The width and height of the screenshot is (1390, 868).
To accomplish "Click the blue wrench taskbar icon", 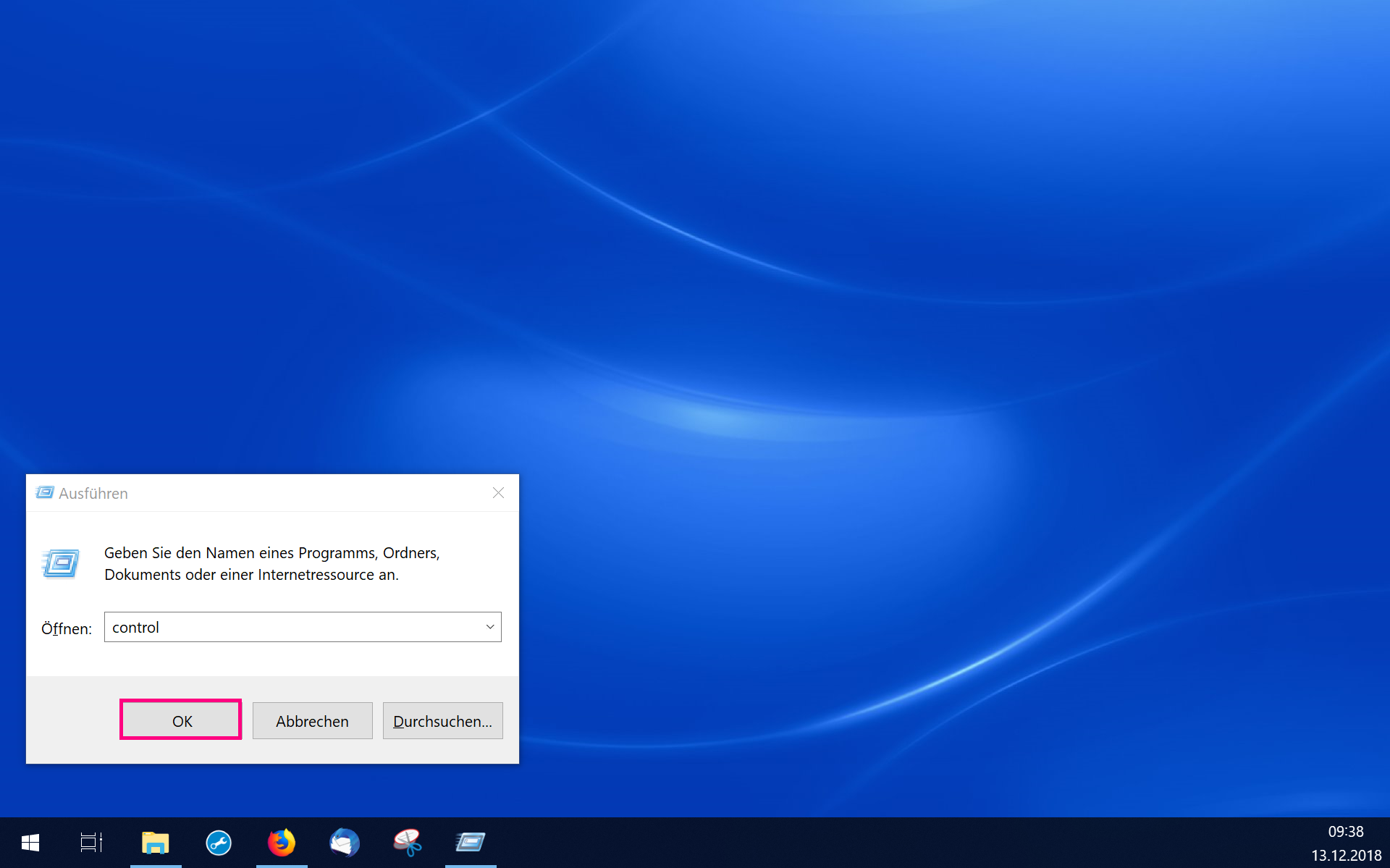I will [x=219, y=843].
